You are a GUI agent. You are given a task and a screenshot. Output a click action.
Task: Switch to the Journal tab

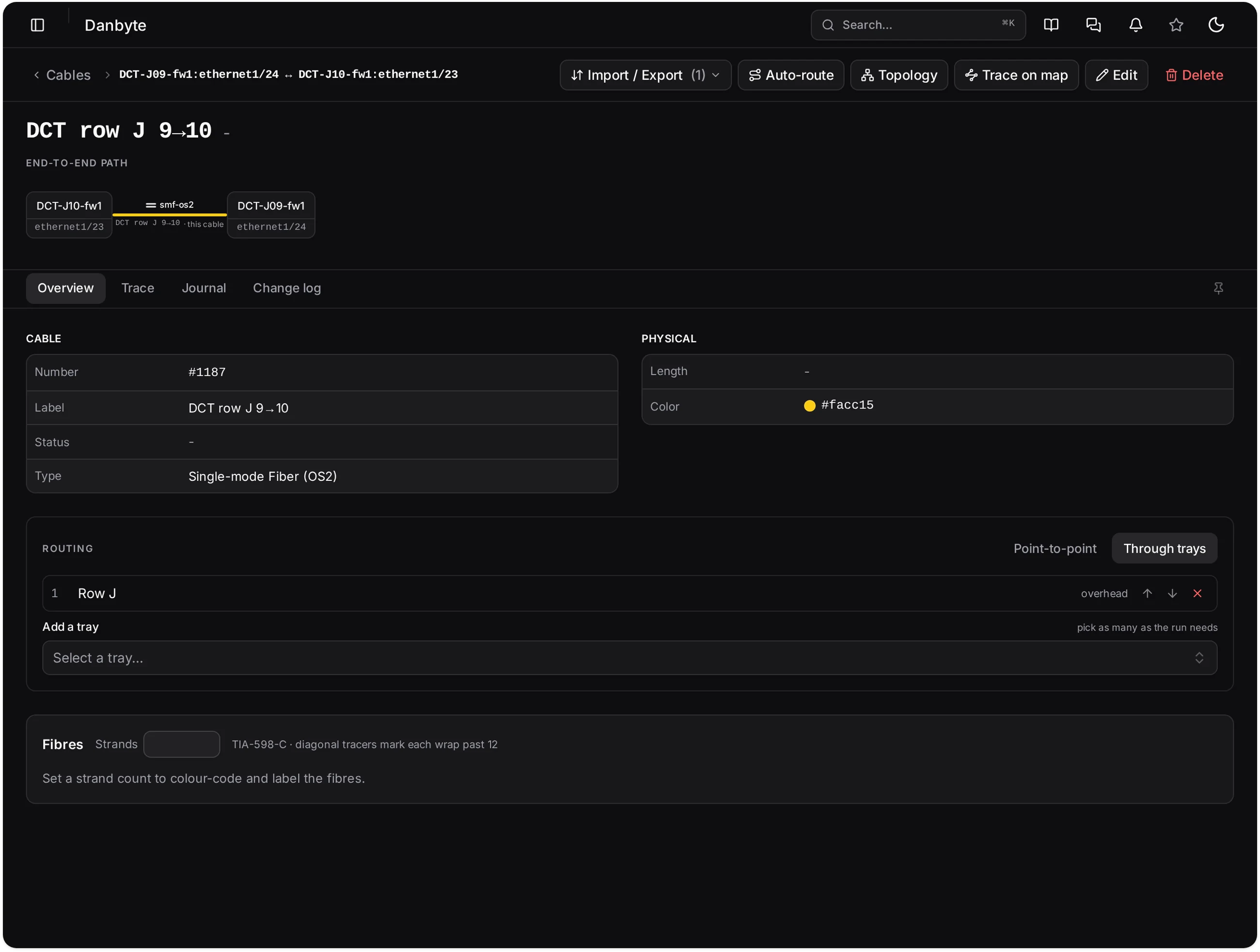click(204, 288)
